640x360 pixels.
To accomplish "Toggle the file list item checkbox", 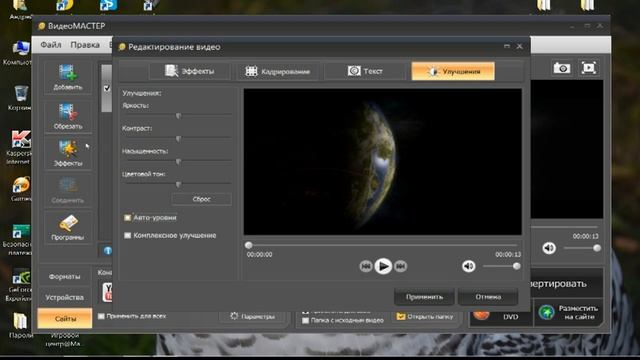I will pyautogui.click(x=107, y=88).
